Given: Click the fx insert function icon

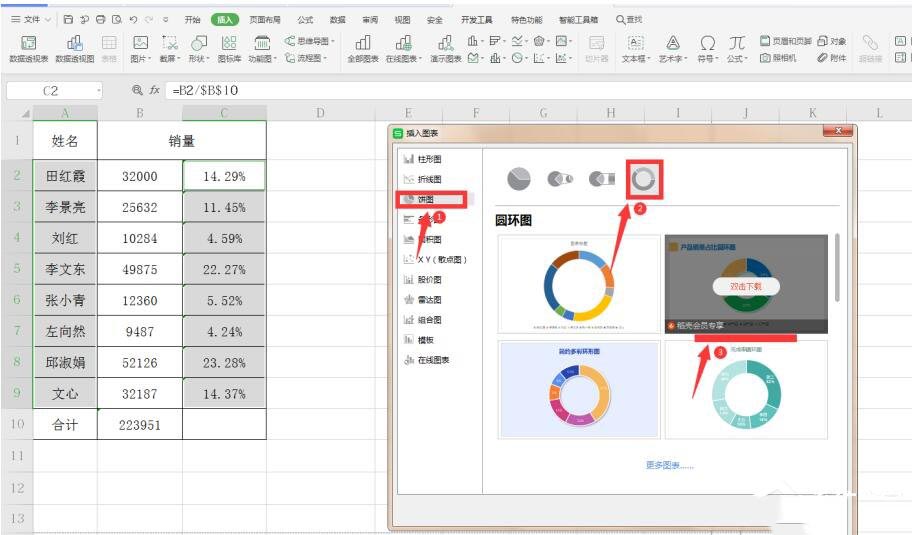Looking at the screenshot, I should (x=154, y=90).
